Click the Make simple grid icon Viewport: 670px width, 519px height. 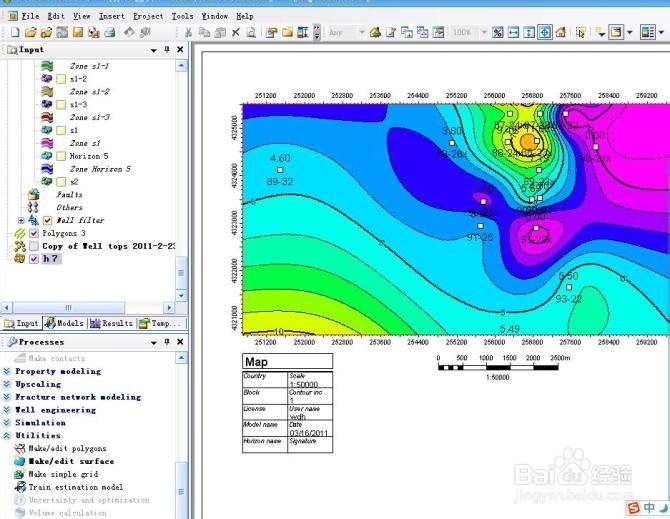click(x=20, y=474)
